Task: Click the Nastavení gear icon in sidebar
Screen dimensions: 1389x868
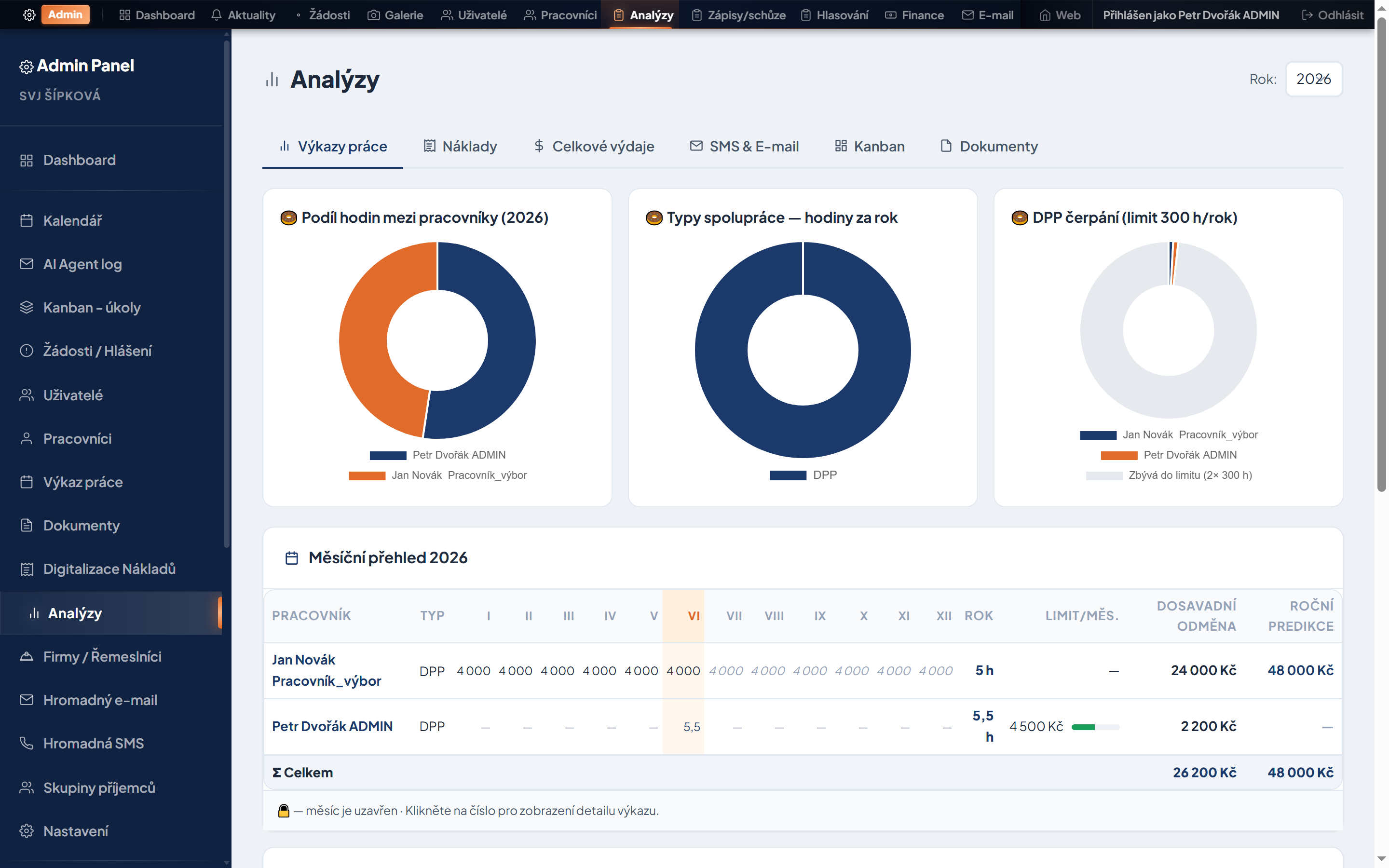Action: (27, 831)
